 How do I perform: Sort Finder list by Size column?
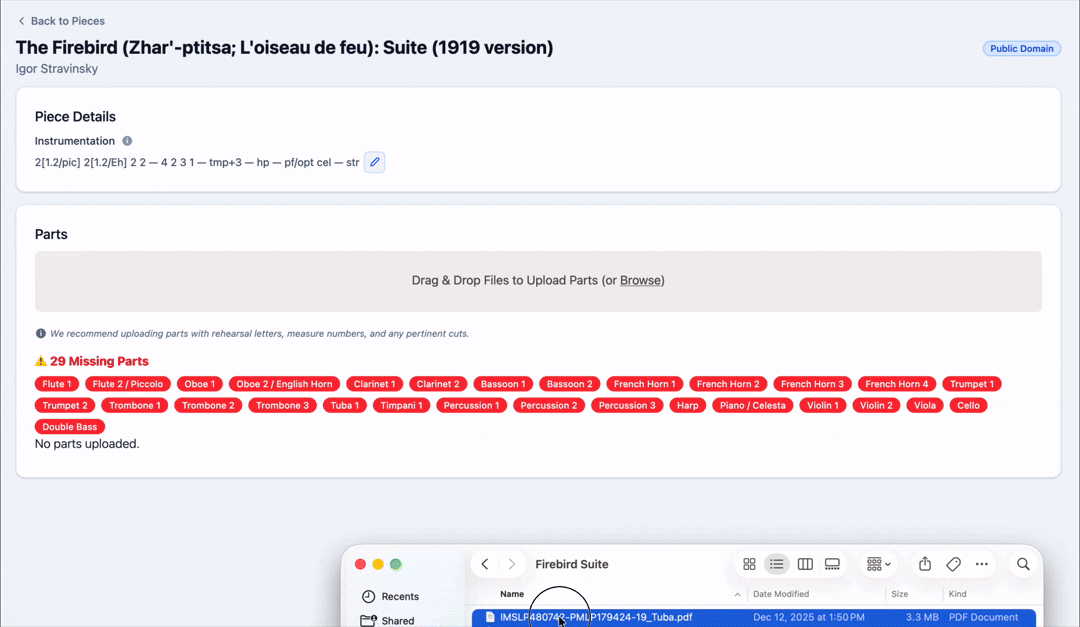point(900,594)
